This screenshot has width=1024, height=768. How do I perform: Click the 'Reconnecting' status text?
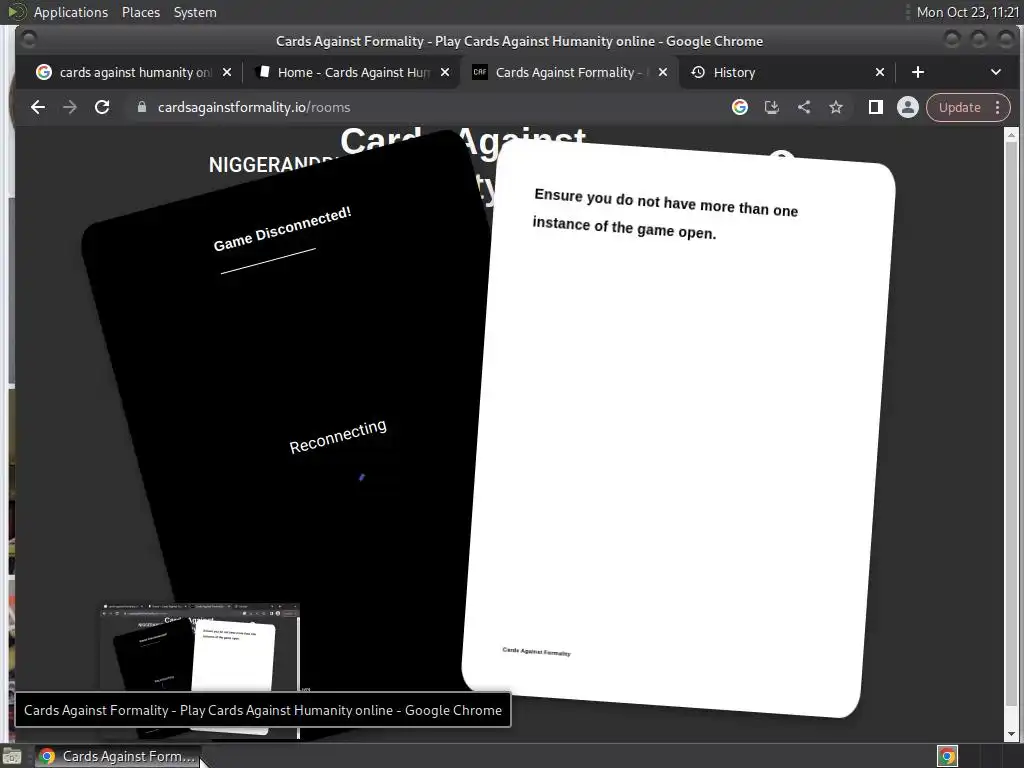point(338,437)
